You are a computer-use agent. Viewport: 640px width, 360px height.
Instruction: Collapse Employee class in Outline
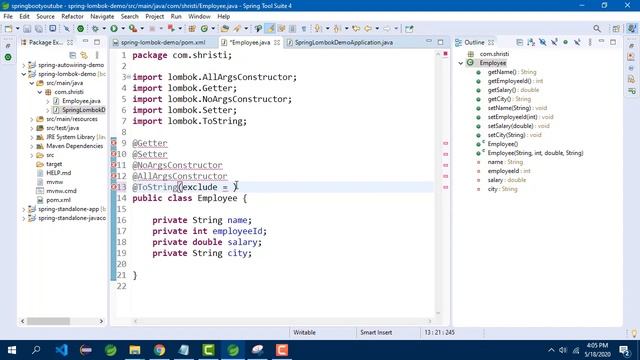point(461,63)
